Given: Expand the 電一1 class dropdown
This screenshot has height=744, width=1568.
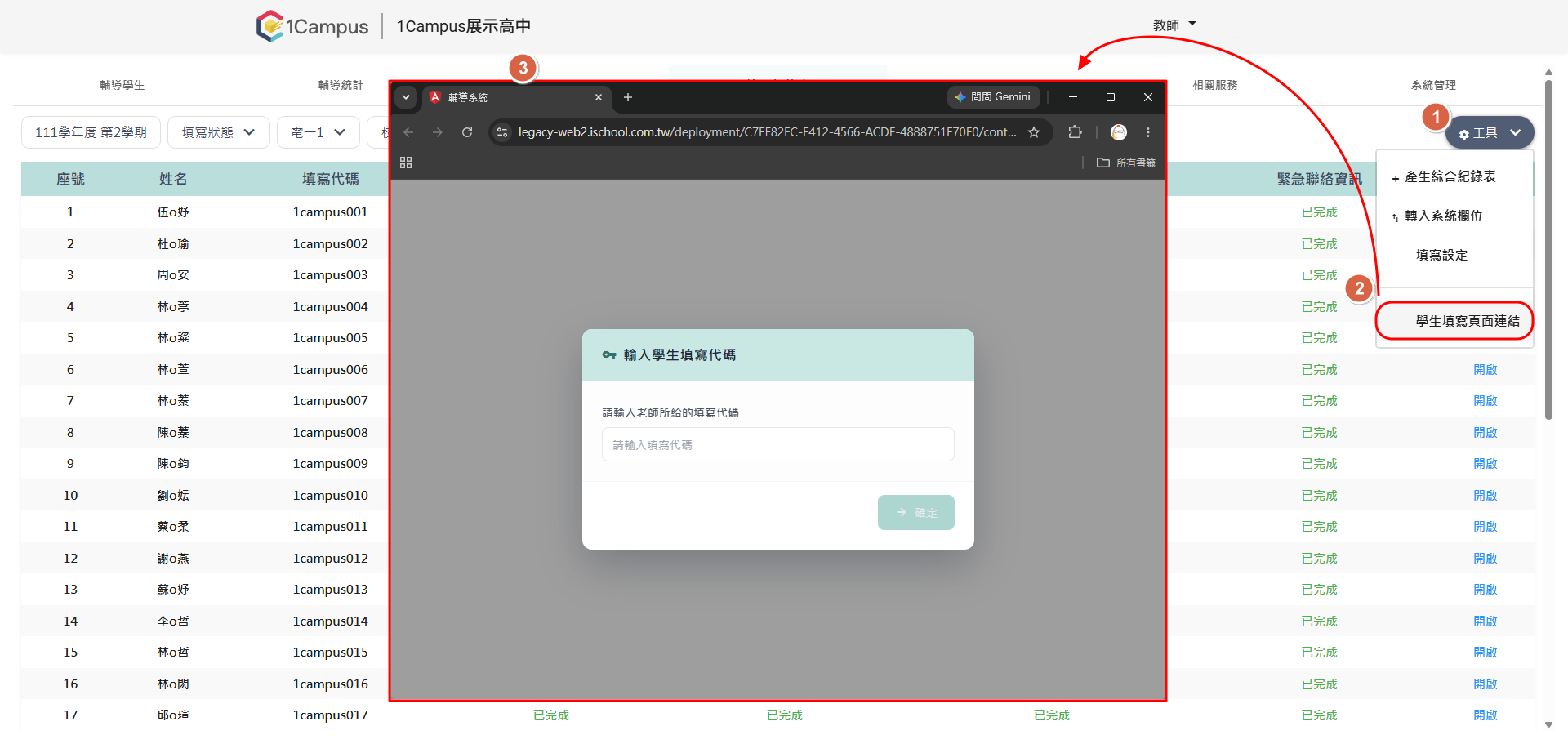Looking at the screenshot, I should pos(318,132).
